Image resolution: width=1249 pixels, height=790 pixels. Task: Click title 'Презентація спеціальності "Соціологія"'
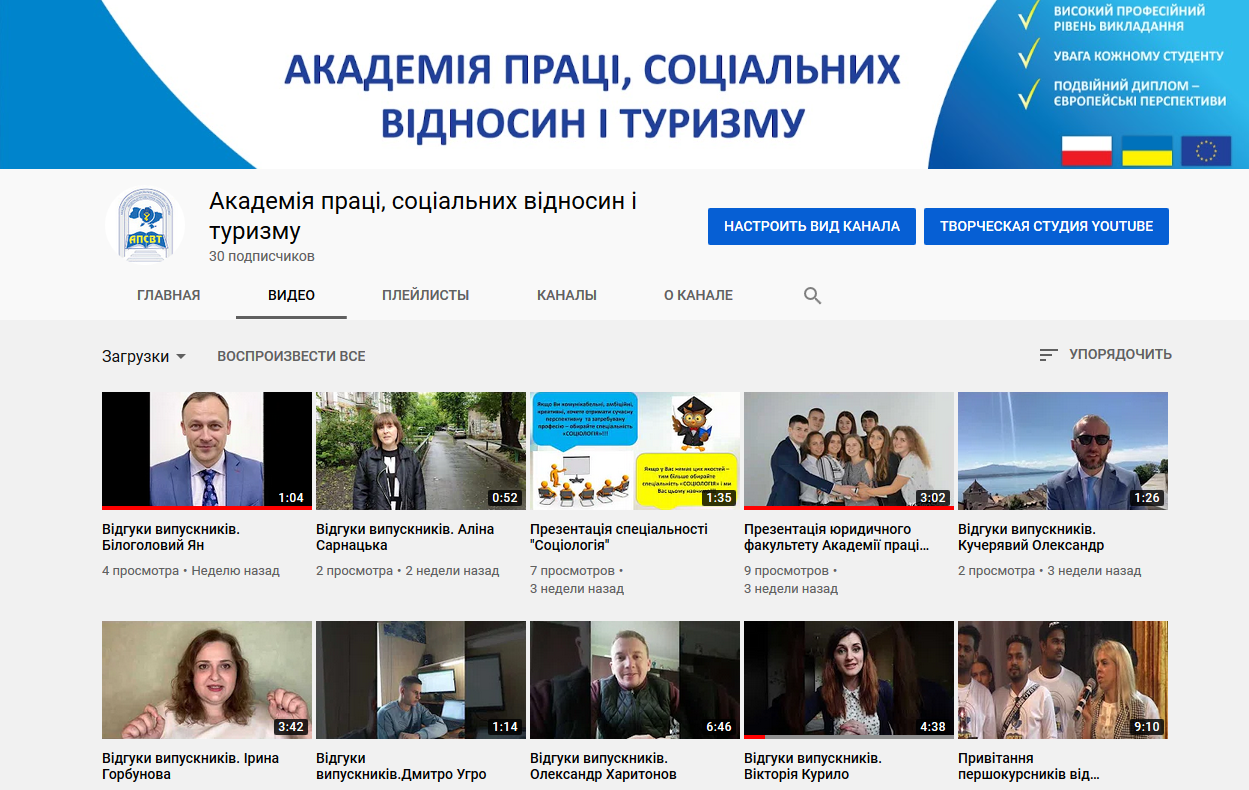click(x=619, y=537)
